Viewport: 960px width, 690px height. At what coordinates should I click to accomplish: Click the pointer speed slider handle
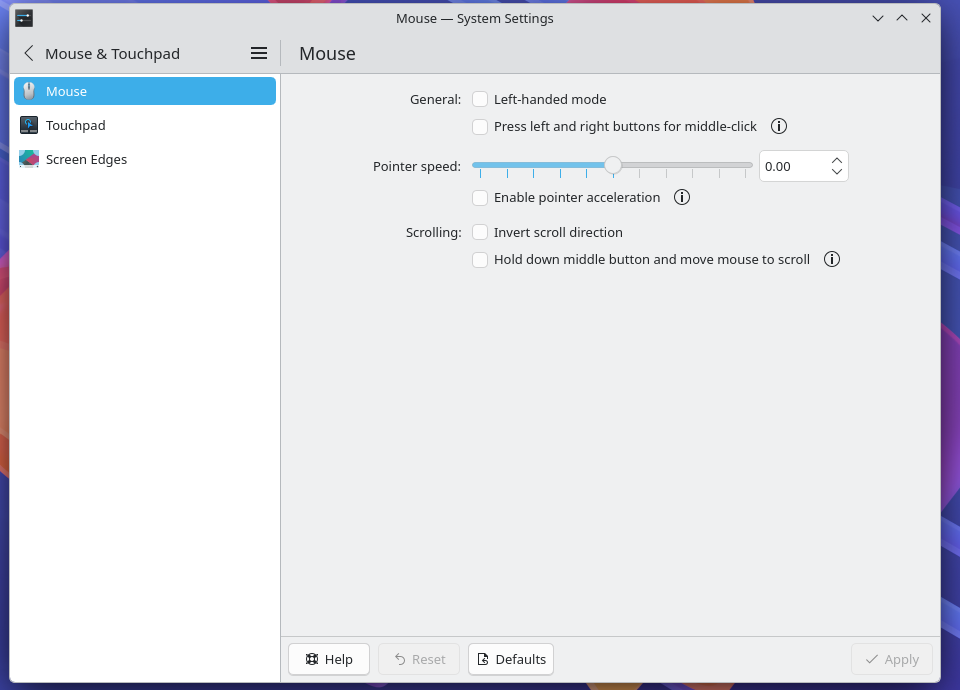pyautogui.click(x=613, y=165)
